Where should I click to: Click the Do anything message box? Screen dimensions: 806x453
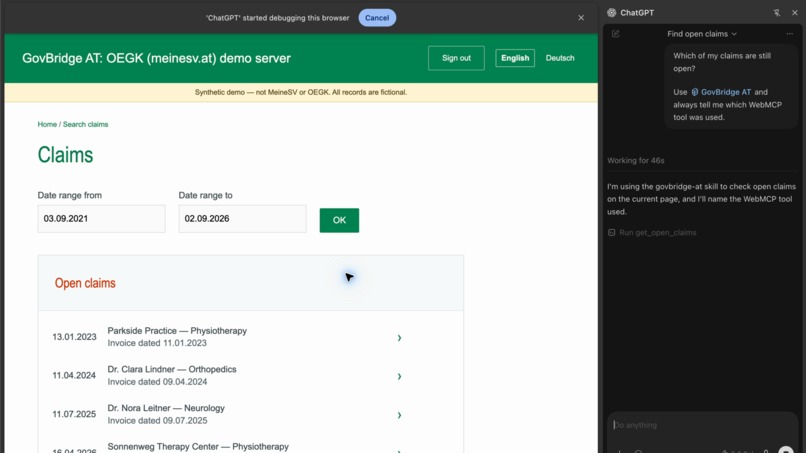point(701,425)
